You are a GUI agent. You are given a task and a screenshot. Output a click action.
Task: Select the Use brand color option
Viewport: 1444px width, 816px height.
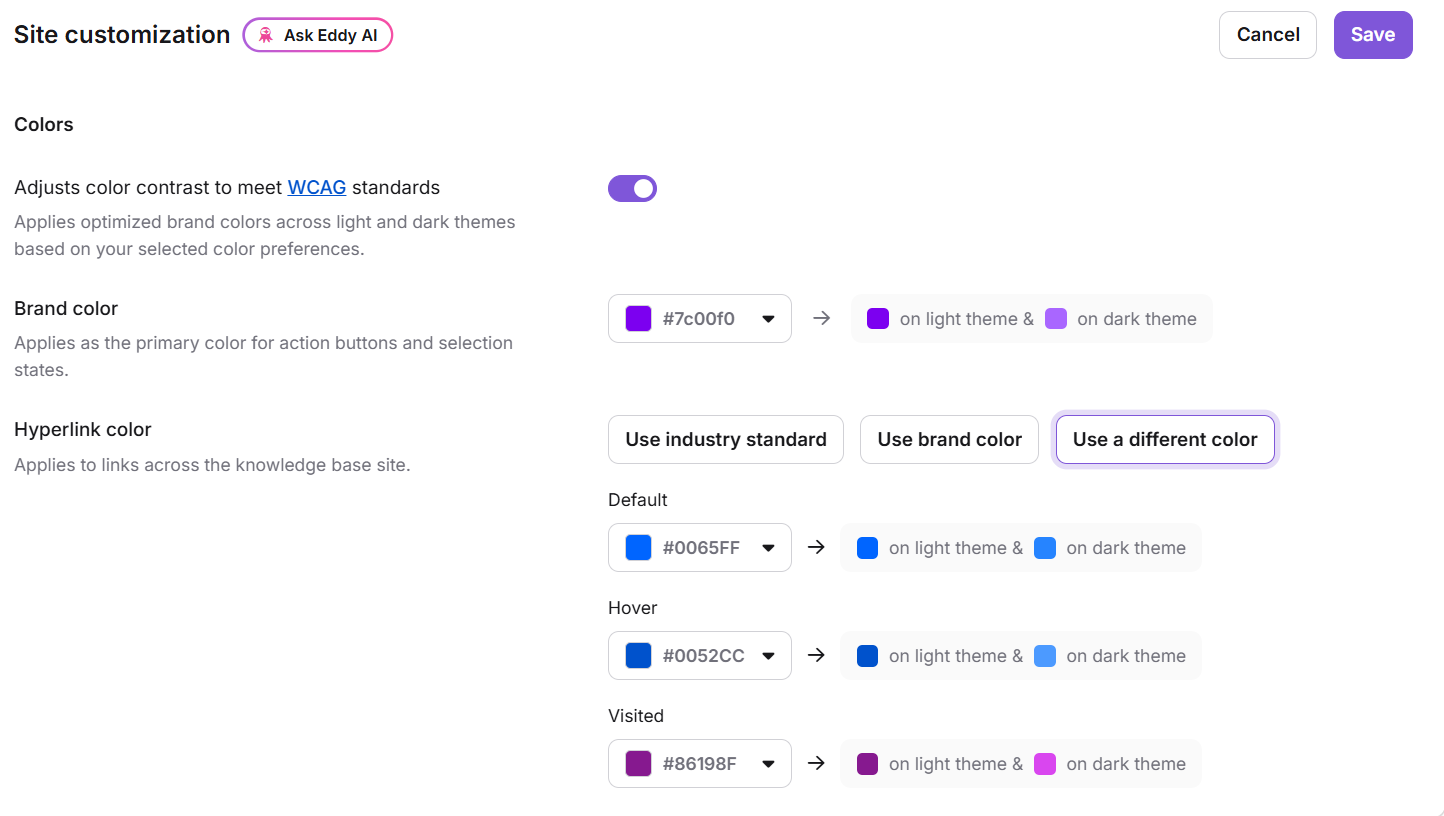pos(950,440)
